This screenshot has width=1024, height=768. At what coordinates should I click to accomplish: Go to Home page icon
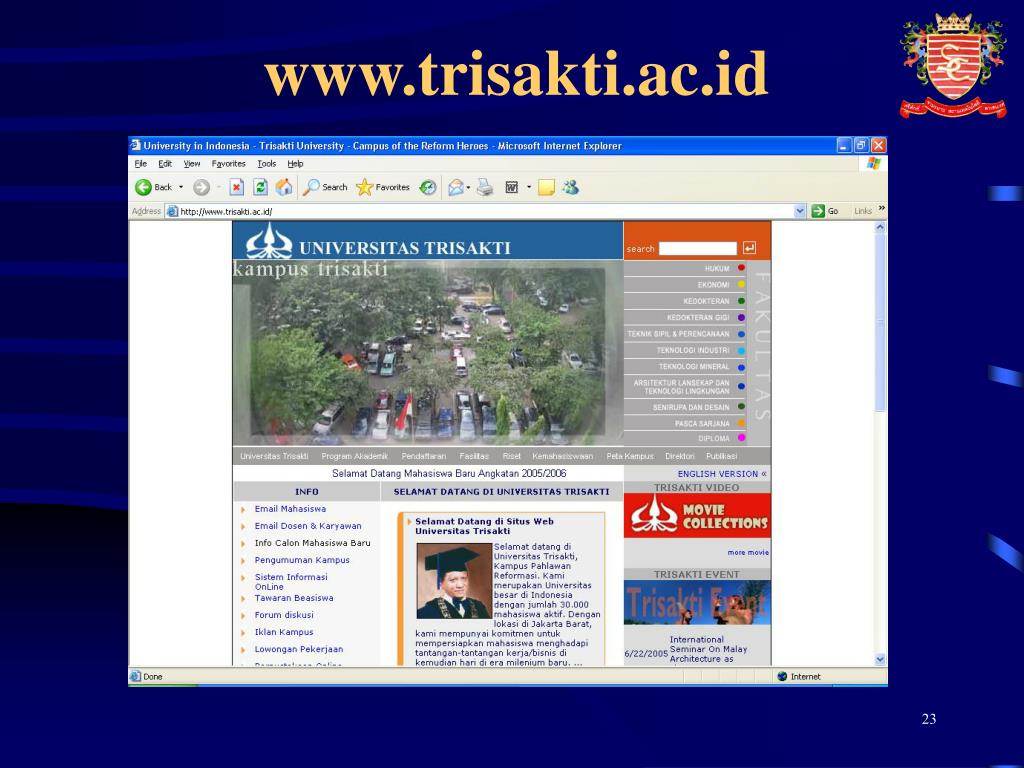pyautogui.click(x=283, y=187)
